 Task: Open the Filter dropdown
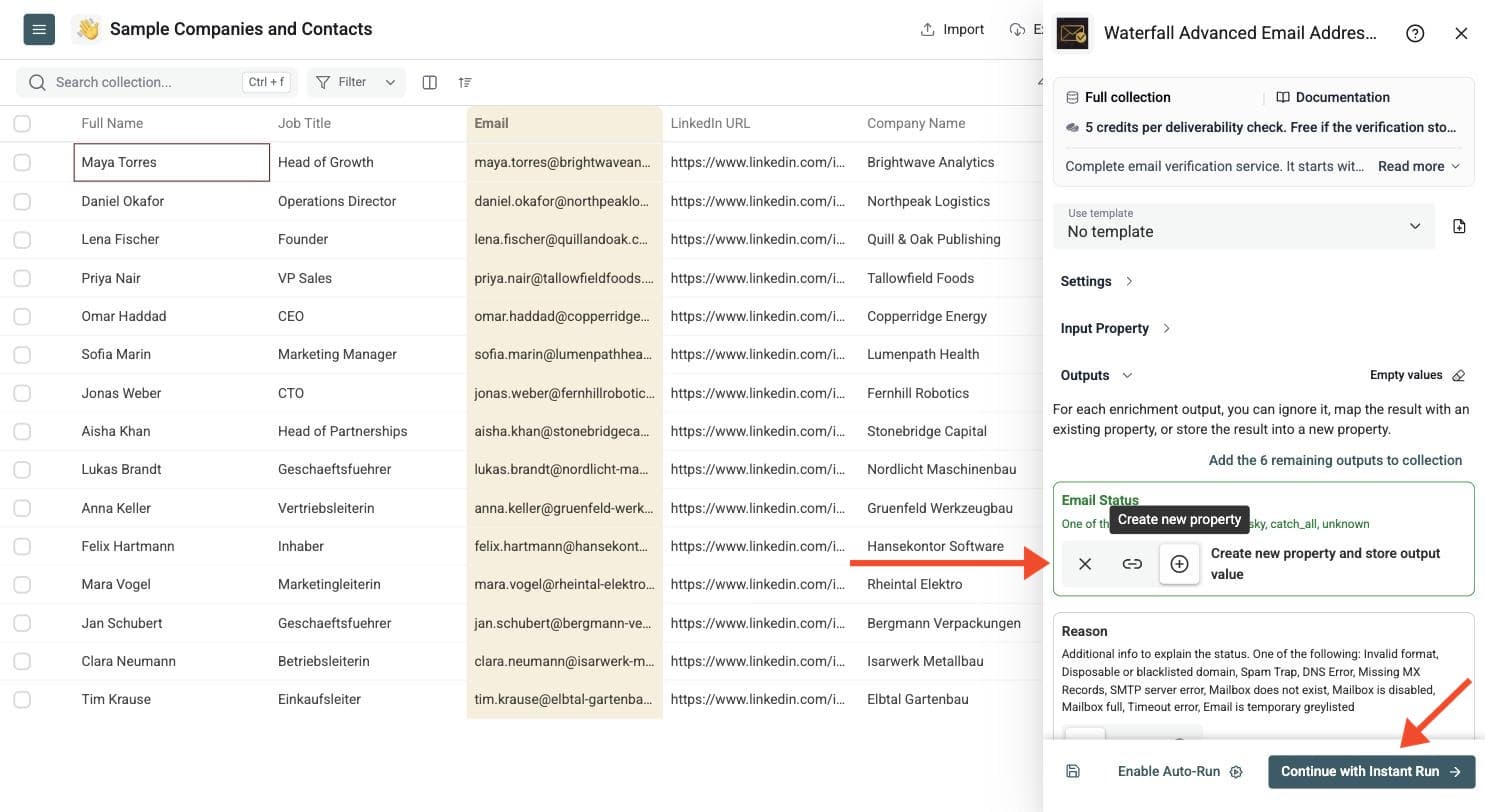(356, 82)
